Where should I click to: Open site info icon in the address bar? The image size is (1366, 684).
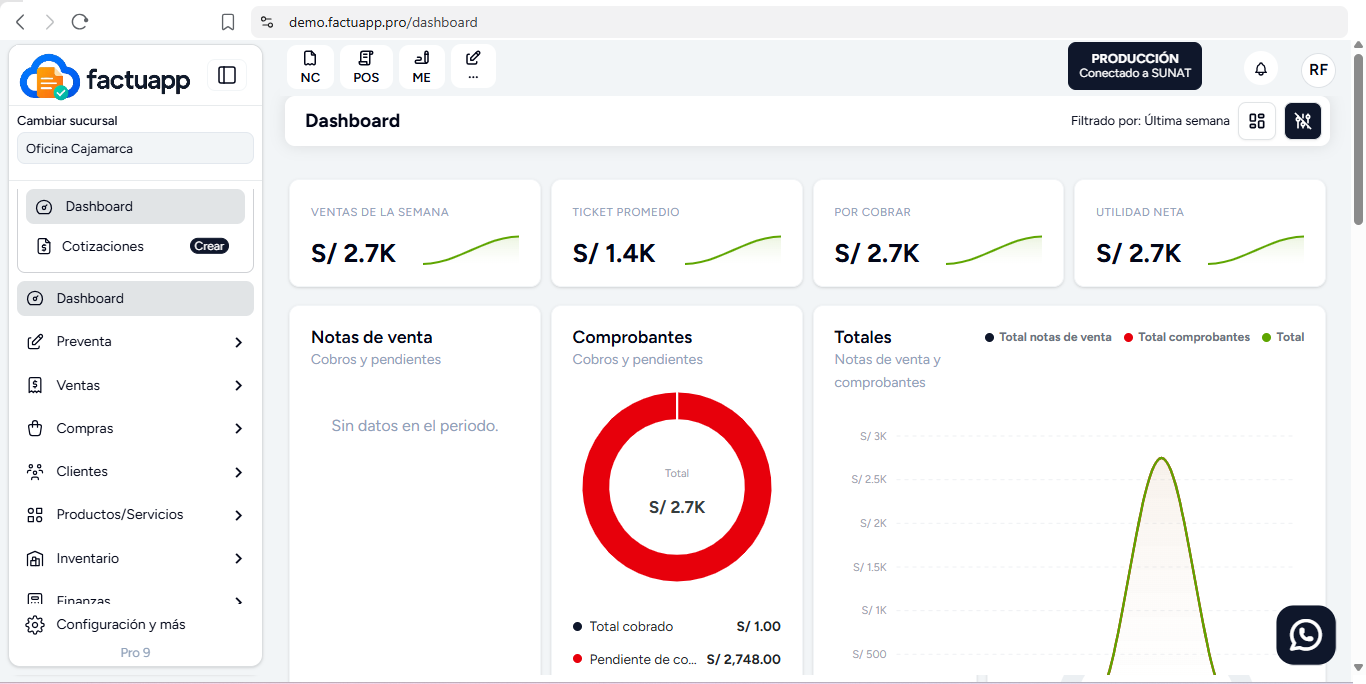pyautogui.click(x=266, y=22)
